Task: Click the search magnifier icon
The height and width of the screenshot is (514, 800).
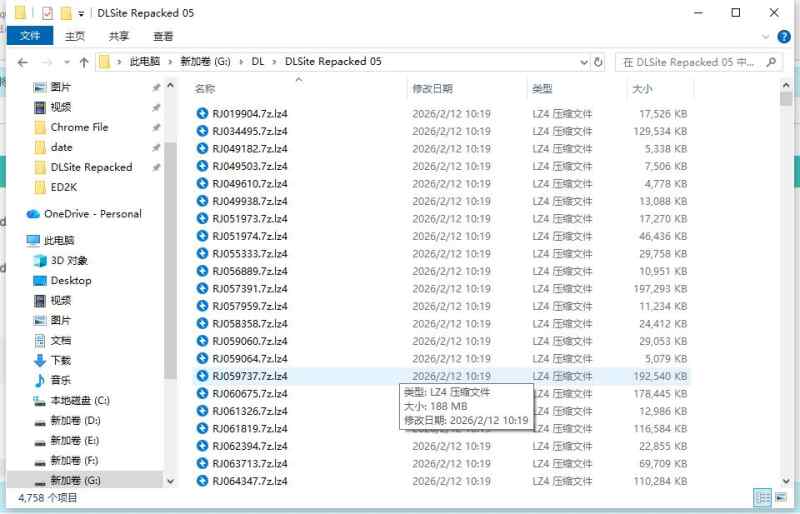Action: pos(771,62)
